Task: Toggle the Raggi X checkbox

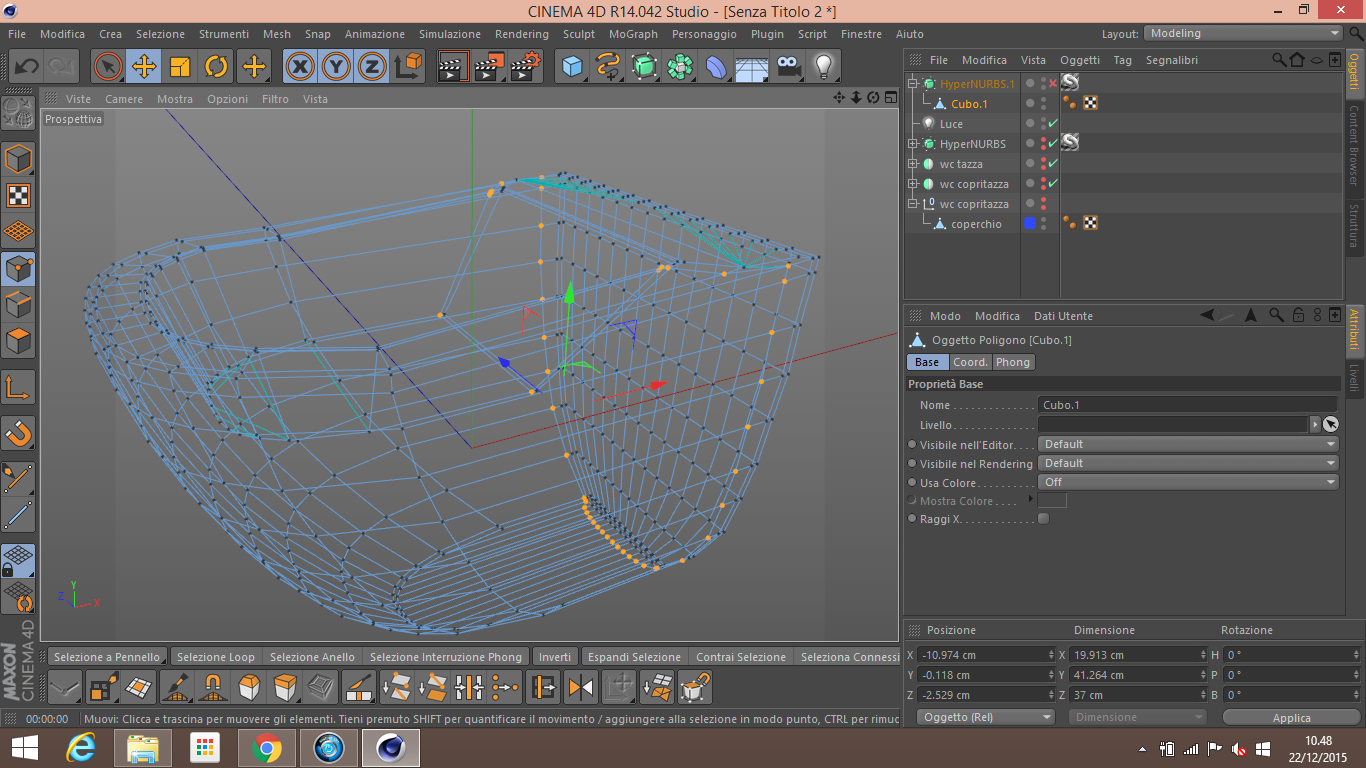Action: point(1044,519)
